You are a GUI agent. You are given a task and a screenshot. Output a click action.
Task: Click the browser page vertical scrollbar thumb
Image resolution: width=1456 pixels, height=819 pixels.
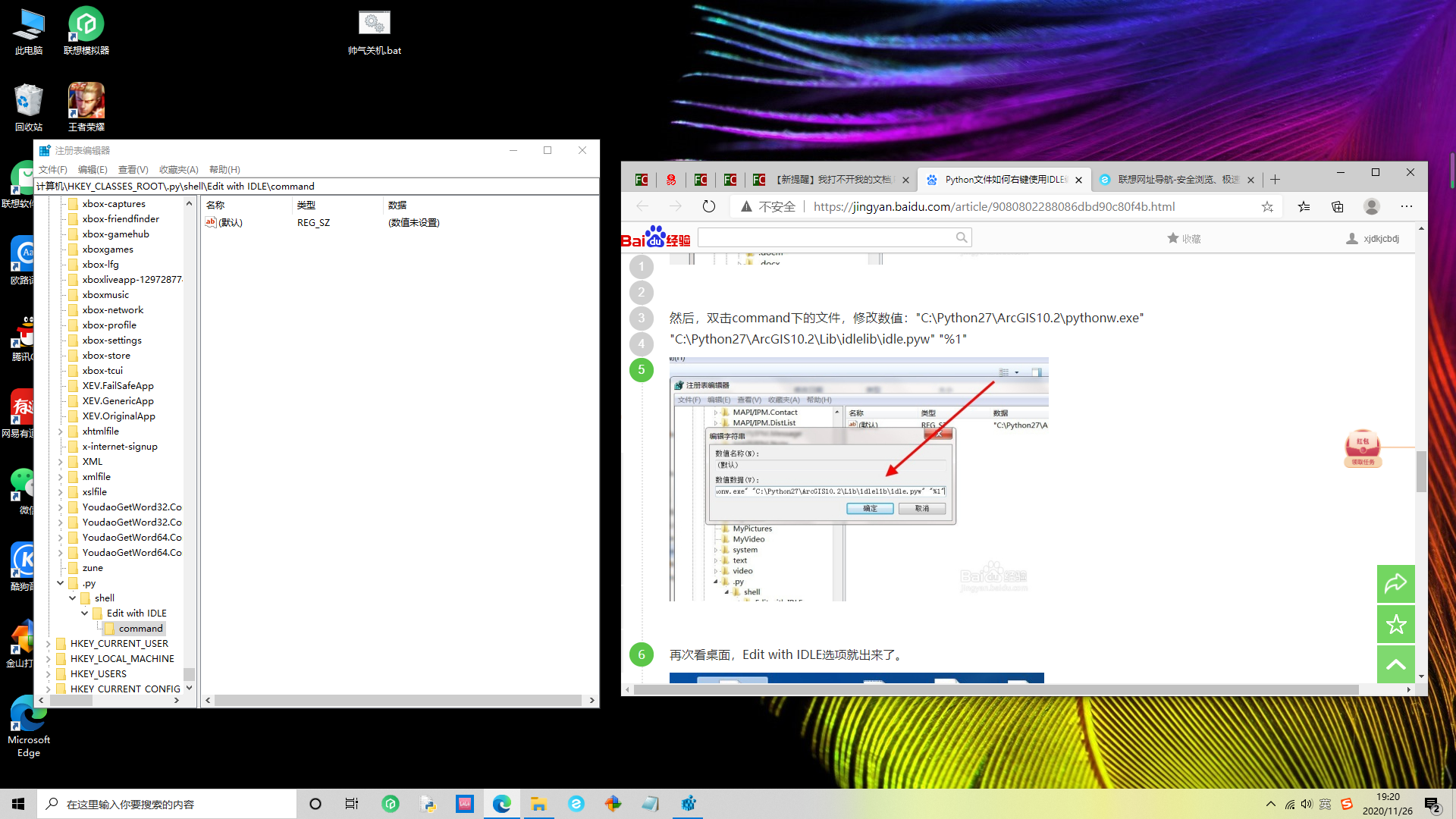pos(1420,472)
